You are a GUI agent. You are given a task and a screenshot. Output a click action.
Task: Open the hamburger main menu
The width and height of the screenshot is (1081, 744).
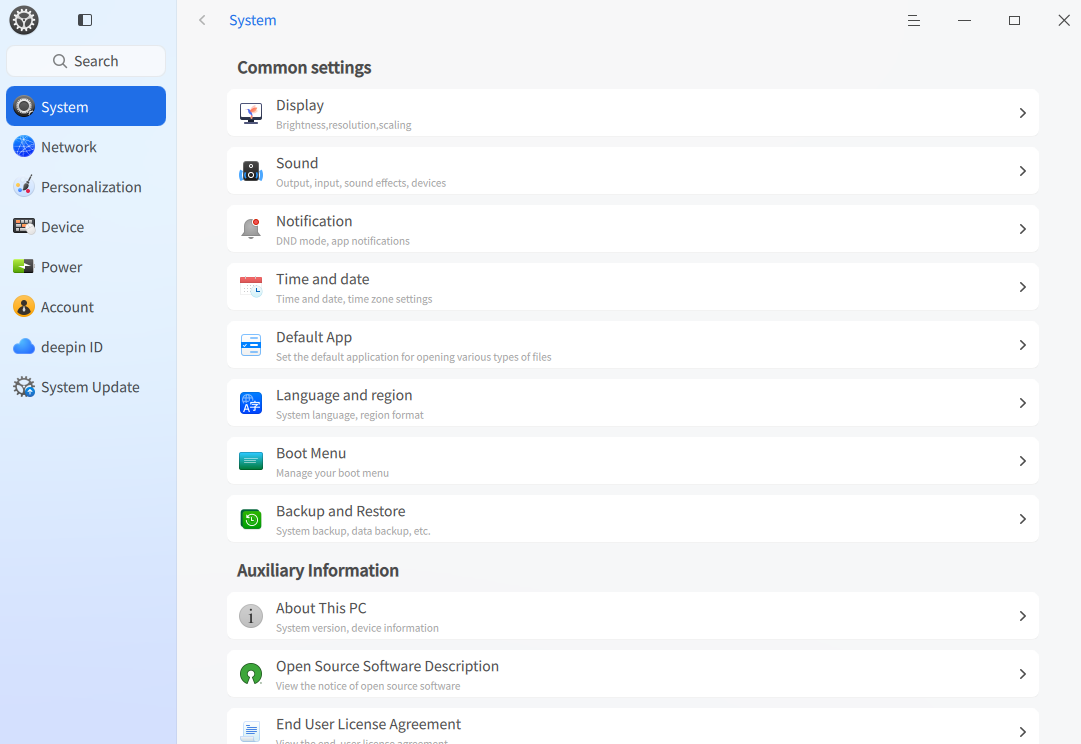[x=913, y=21]
